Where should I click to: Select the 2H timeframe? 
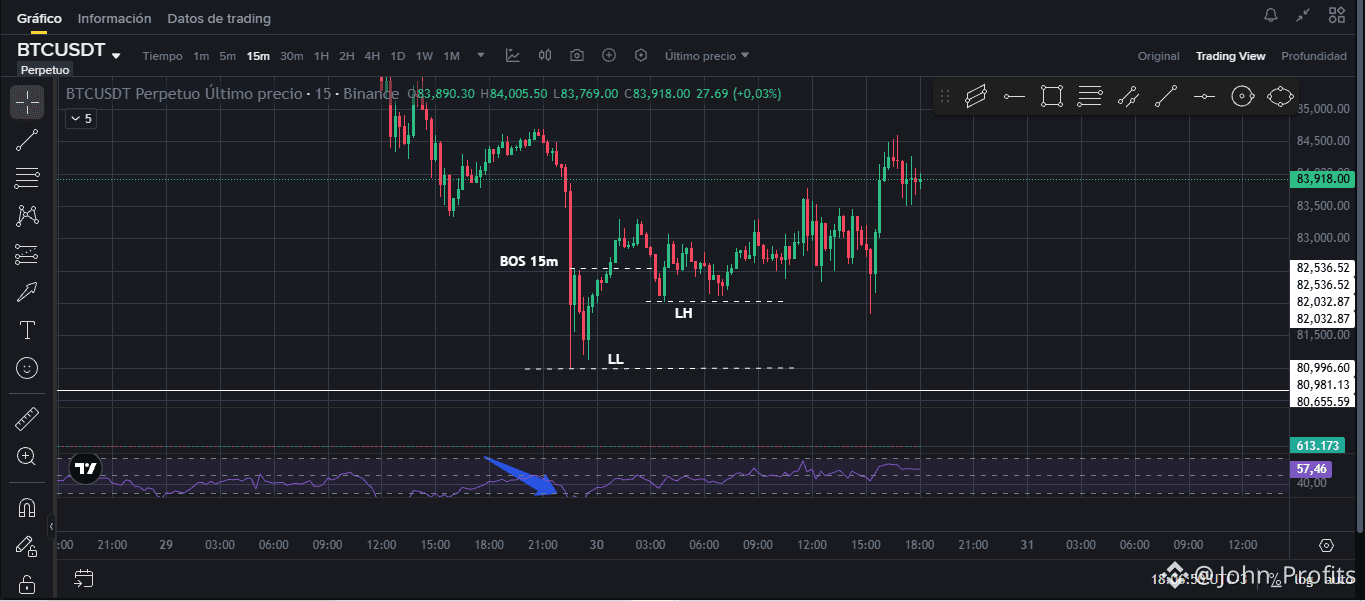pos(346,56)
